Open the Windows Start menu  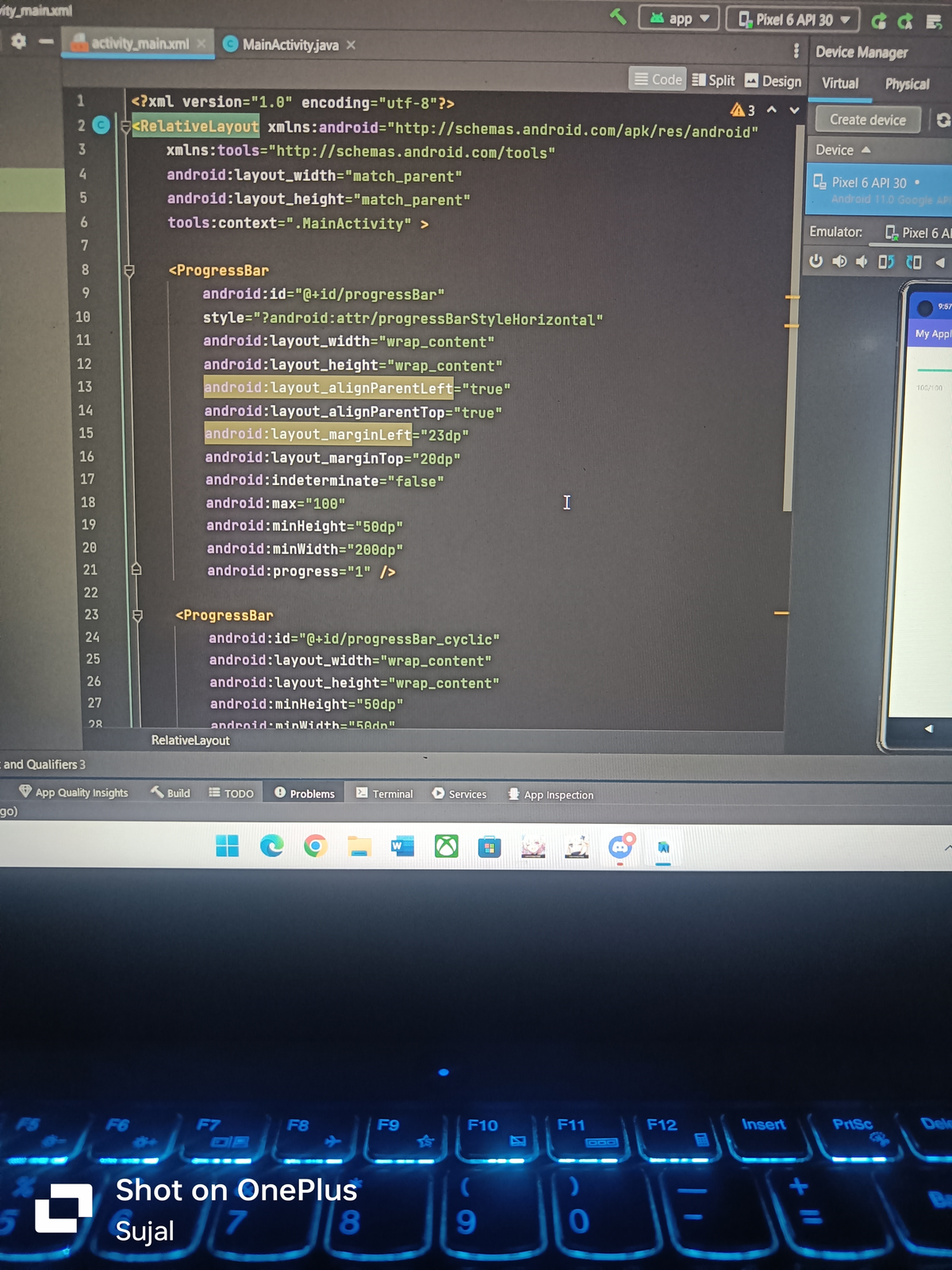tap(228, 846)
